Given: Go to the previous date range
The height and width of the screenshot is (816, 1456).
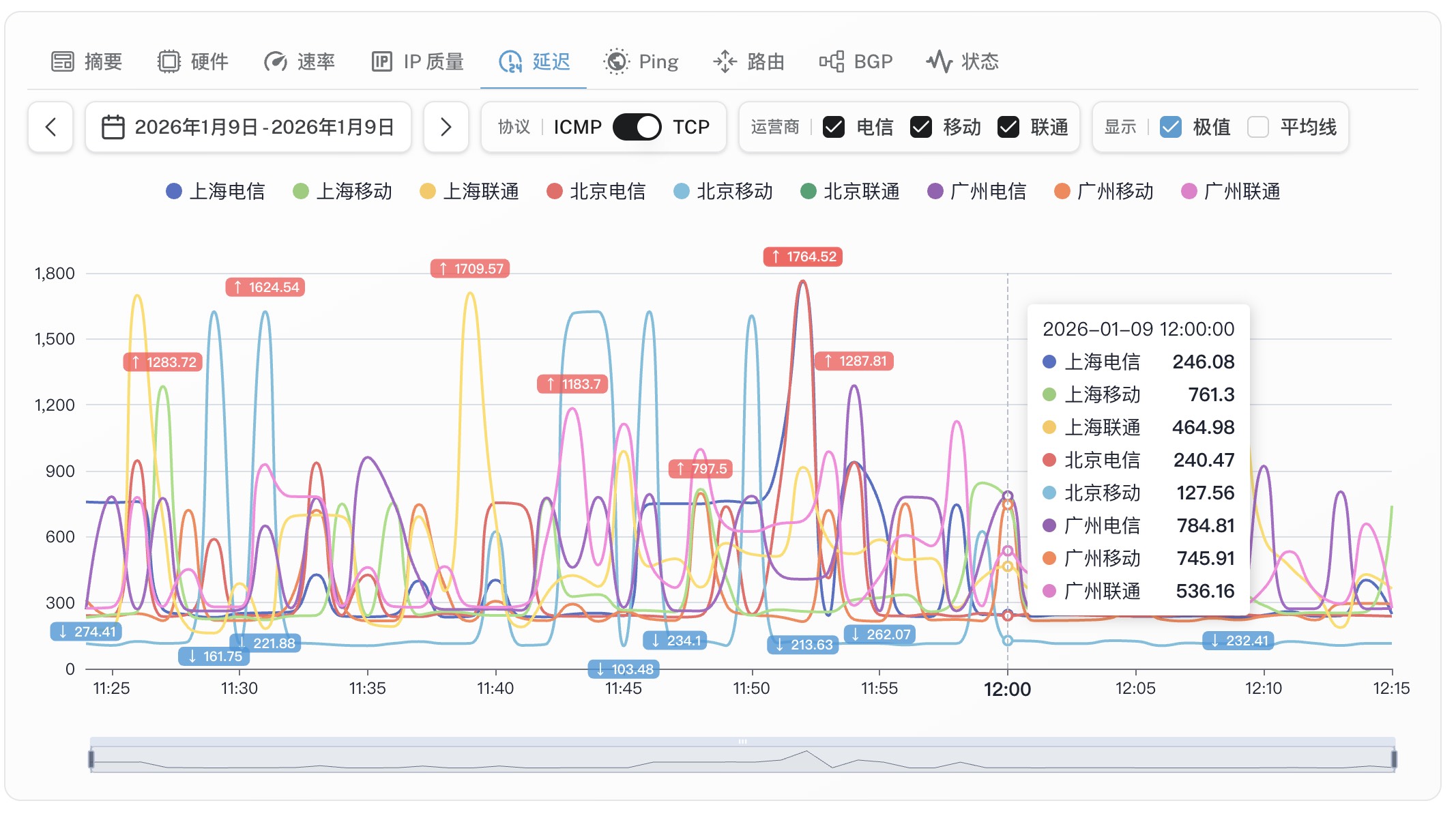Looking at the screenshot, I should pyautogui.click(x=50, y=127).
